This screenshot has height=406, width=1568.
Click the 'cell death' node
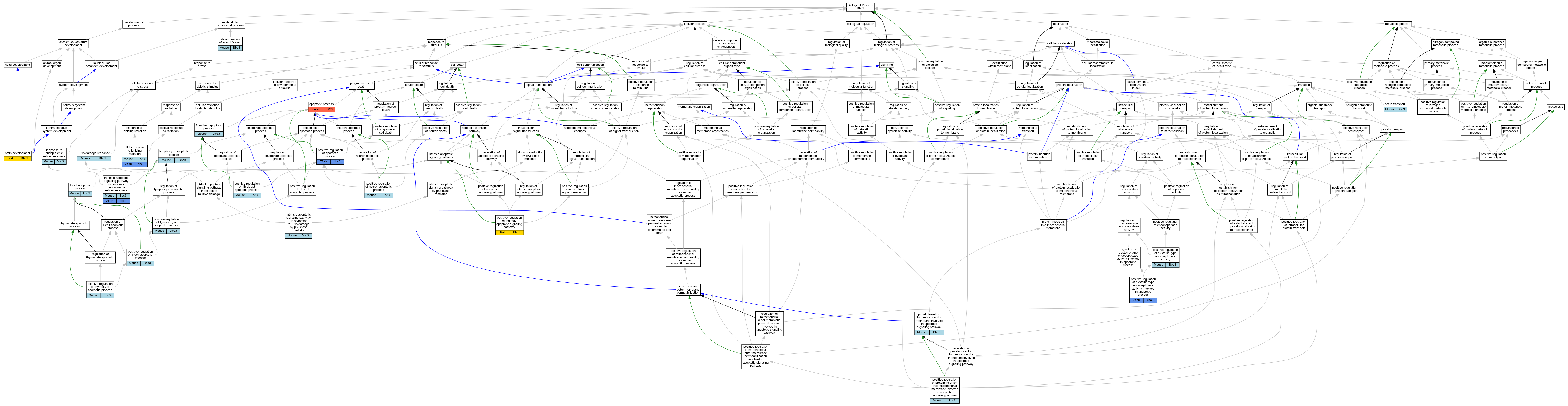pyautogui.click(x=458, y=65)
